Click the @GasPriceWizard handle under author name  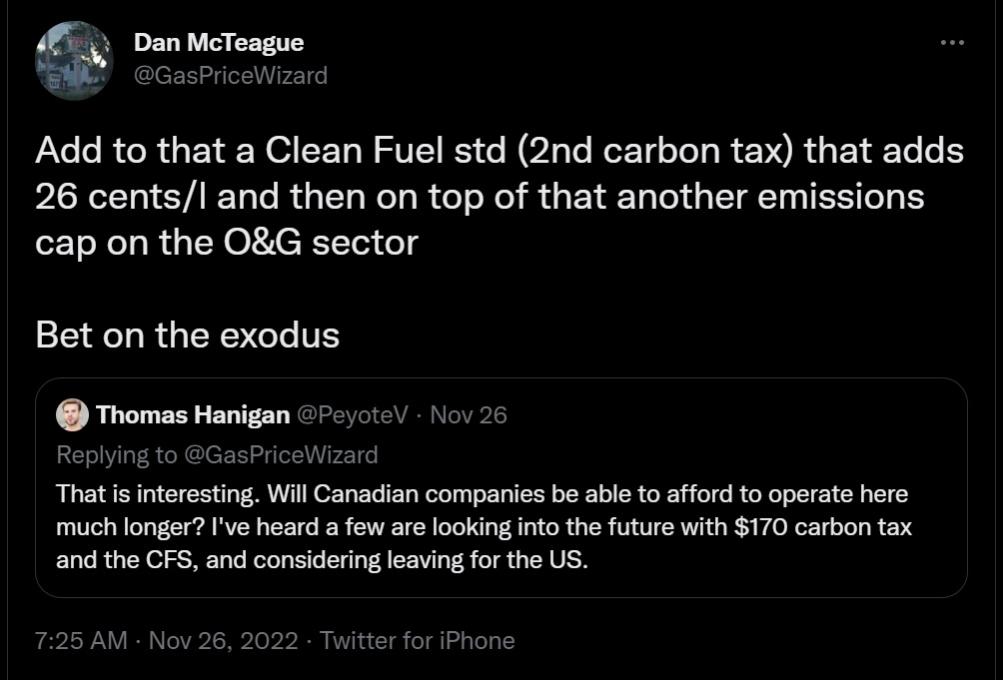(x=230, y=75)
